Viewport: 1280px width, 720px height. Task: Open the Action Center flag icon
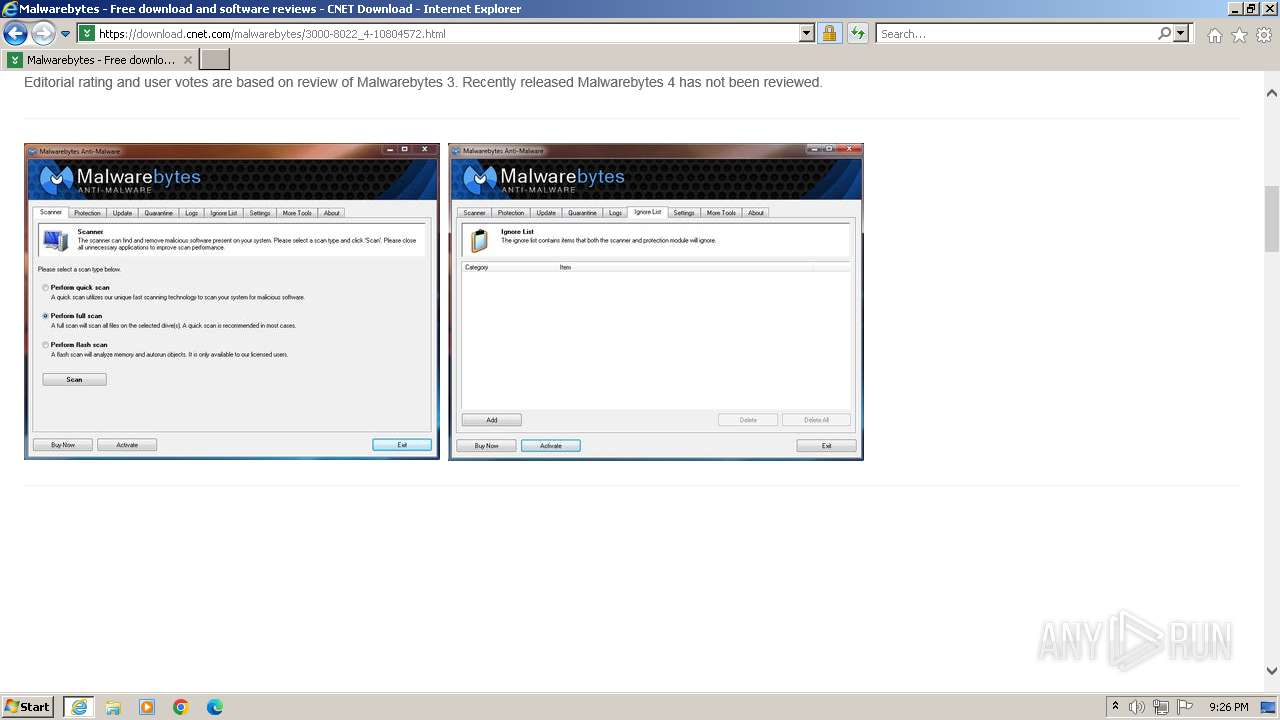[x=1185, y=707]
